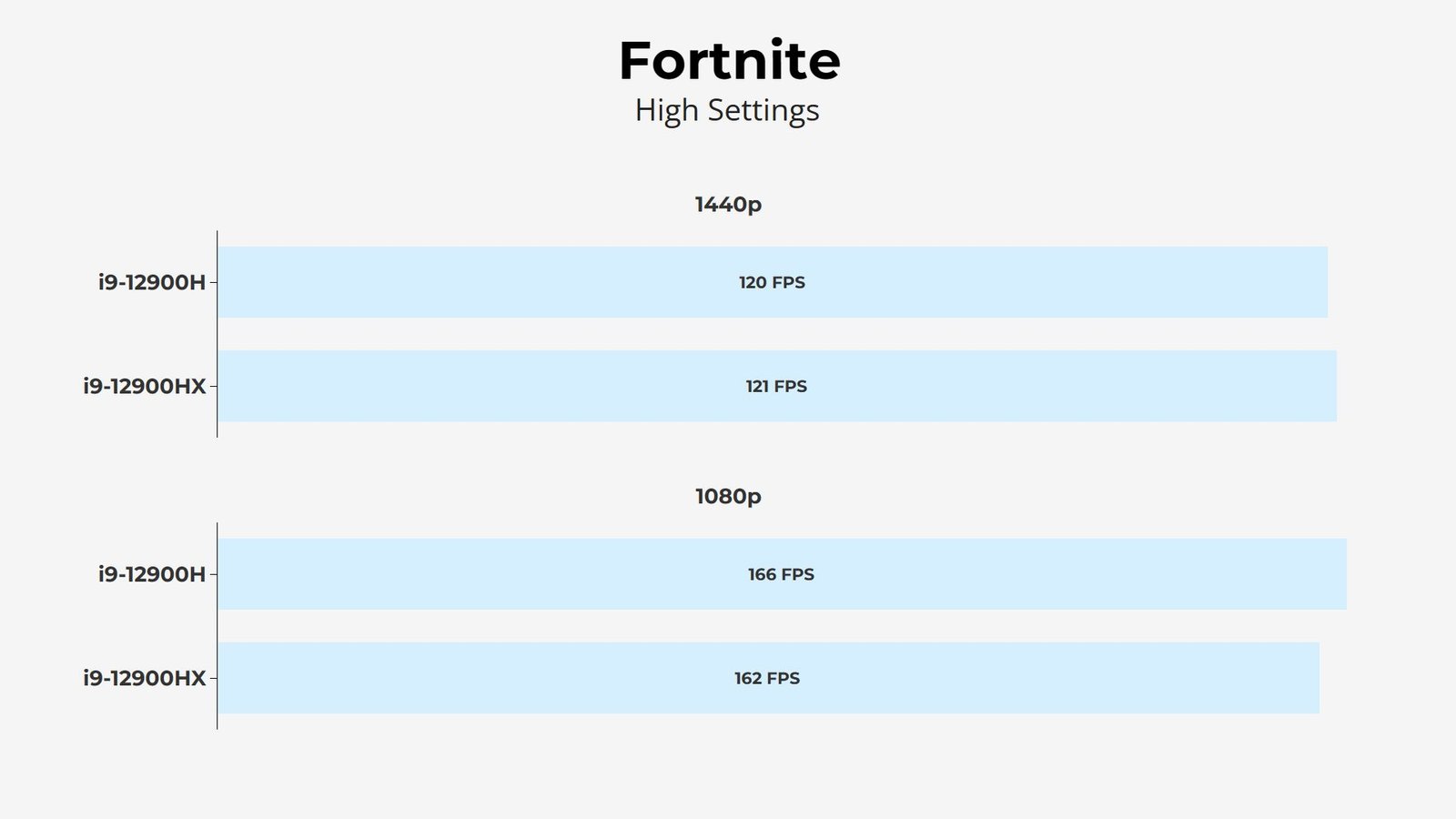This screenshot has width=1456, height=819.
Task: Click the 1080p chart vertical axis line
Action: (217, 626)
